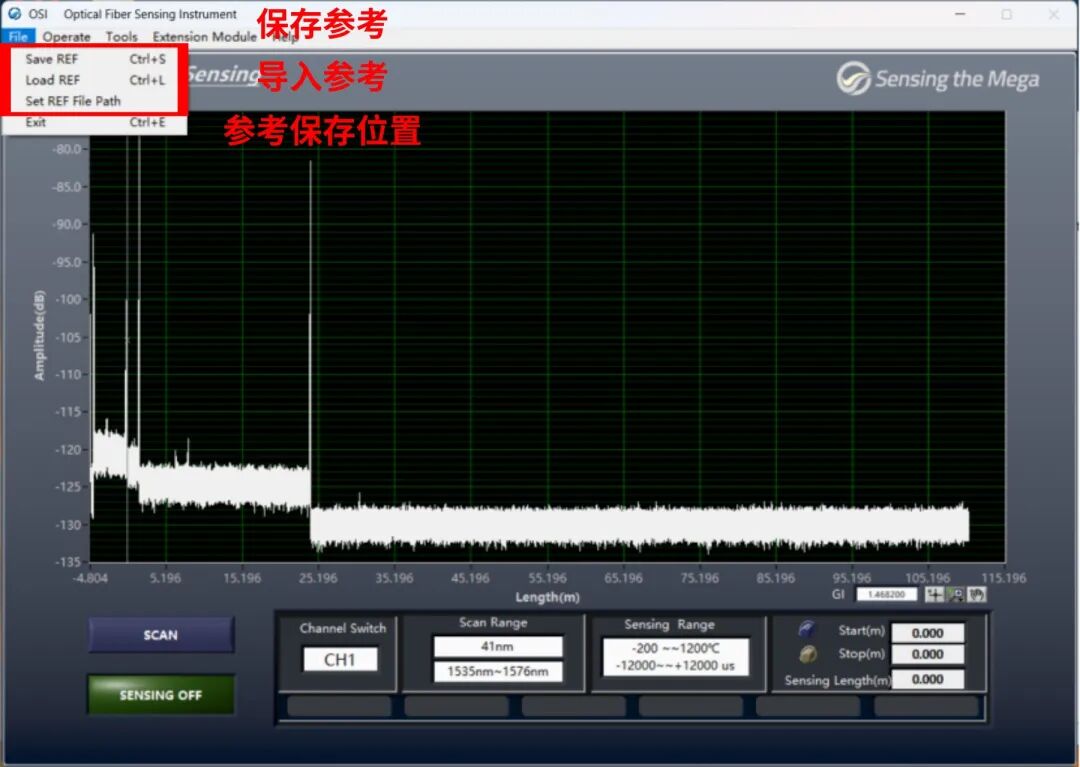Open the Channel Switch CH1 selector
Screen dimensions: 1080x767
pos(341,660)
